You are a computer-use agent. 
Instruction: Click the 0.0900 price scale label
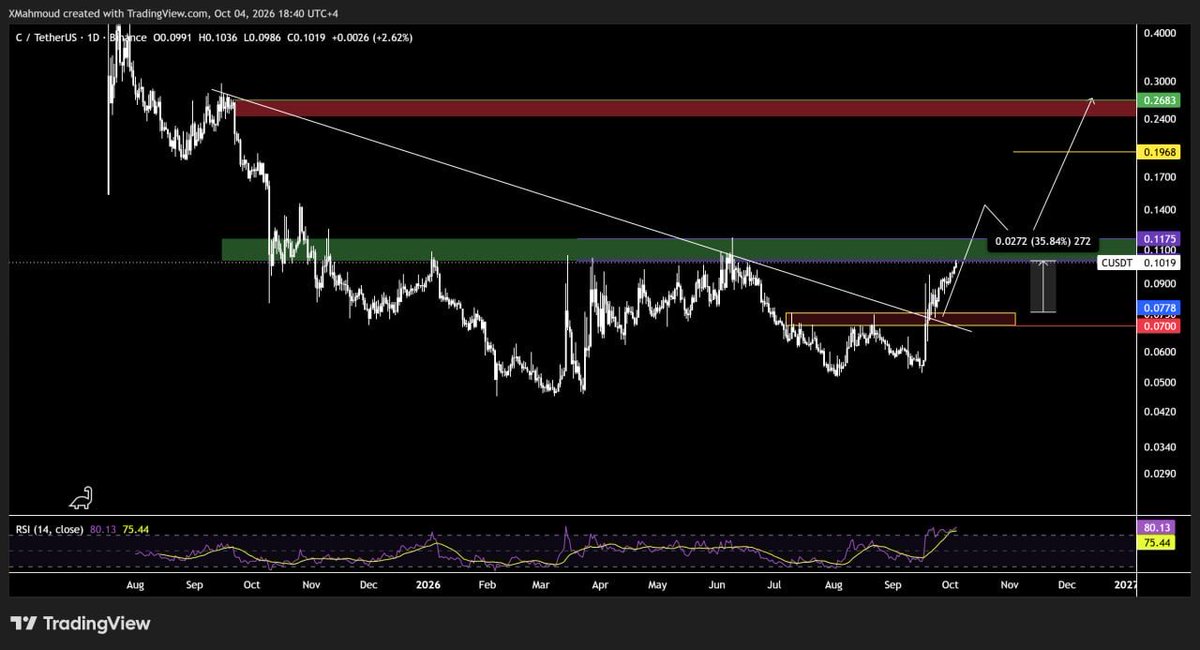pos(1159,284)
